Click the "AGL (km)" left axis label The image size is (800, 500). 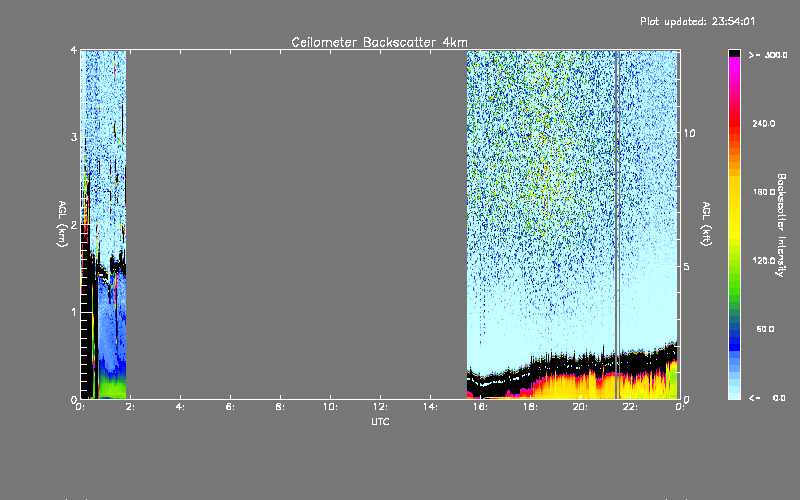click(x=62, y=224)
